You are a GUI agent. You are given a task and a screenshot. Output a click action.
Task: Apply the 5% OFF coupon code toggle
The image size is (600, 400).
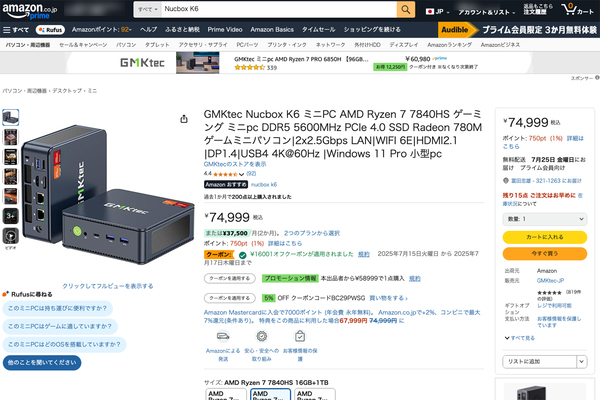pos(230,298)
